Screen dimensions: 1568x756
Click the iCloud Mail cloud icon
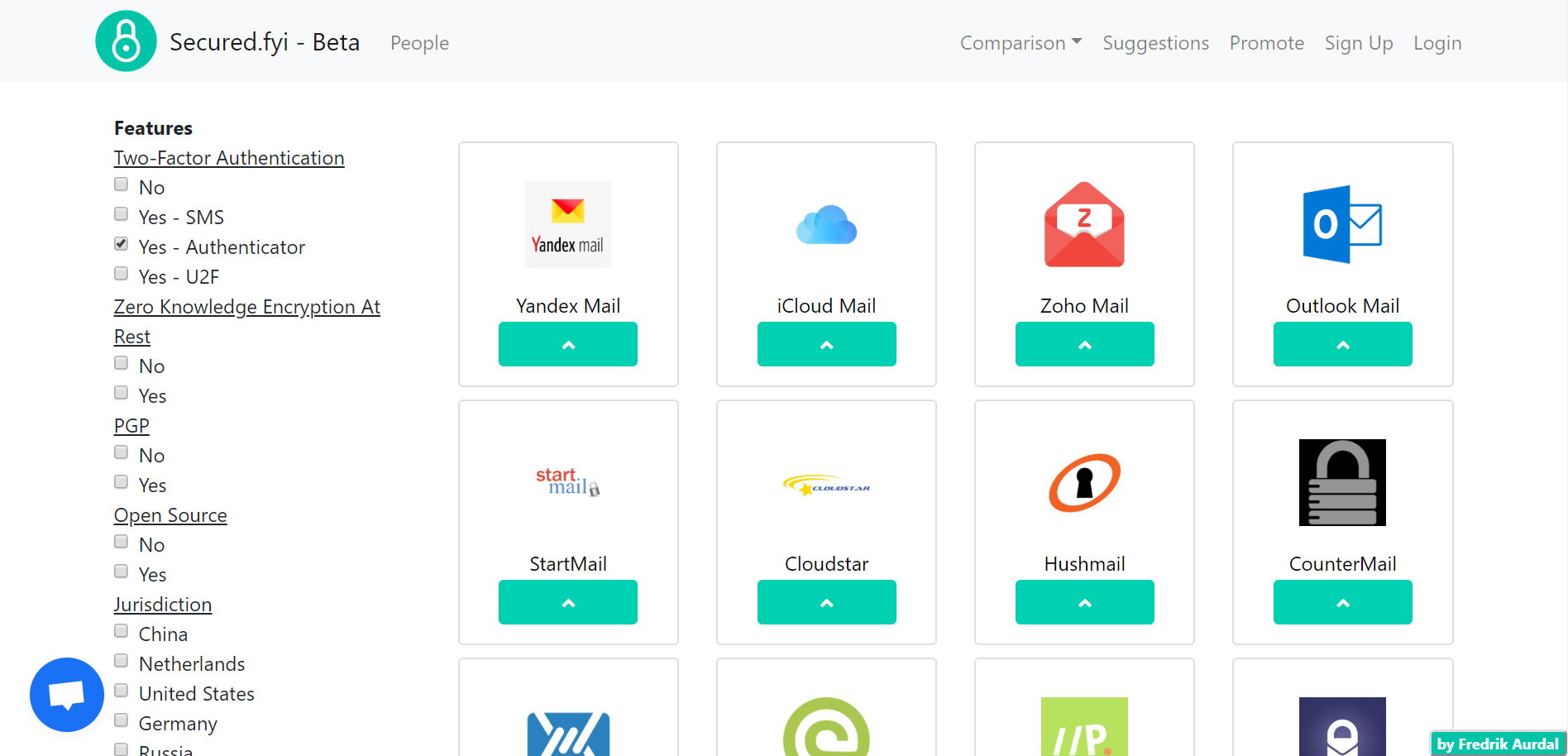point(826,224)
